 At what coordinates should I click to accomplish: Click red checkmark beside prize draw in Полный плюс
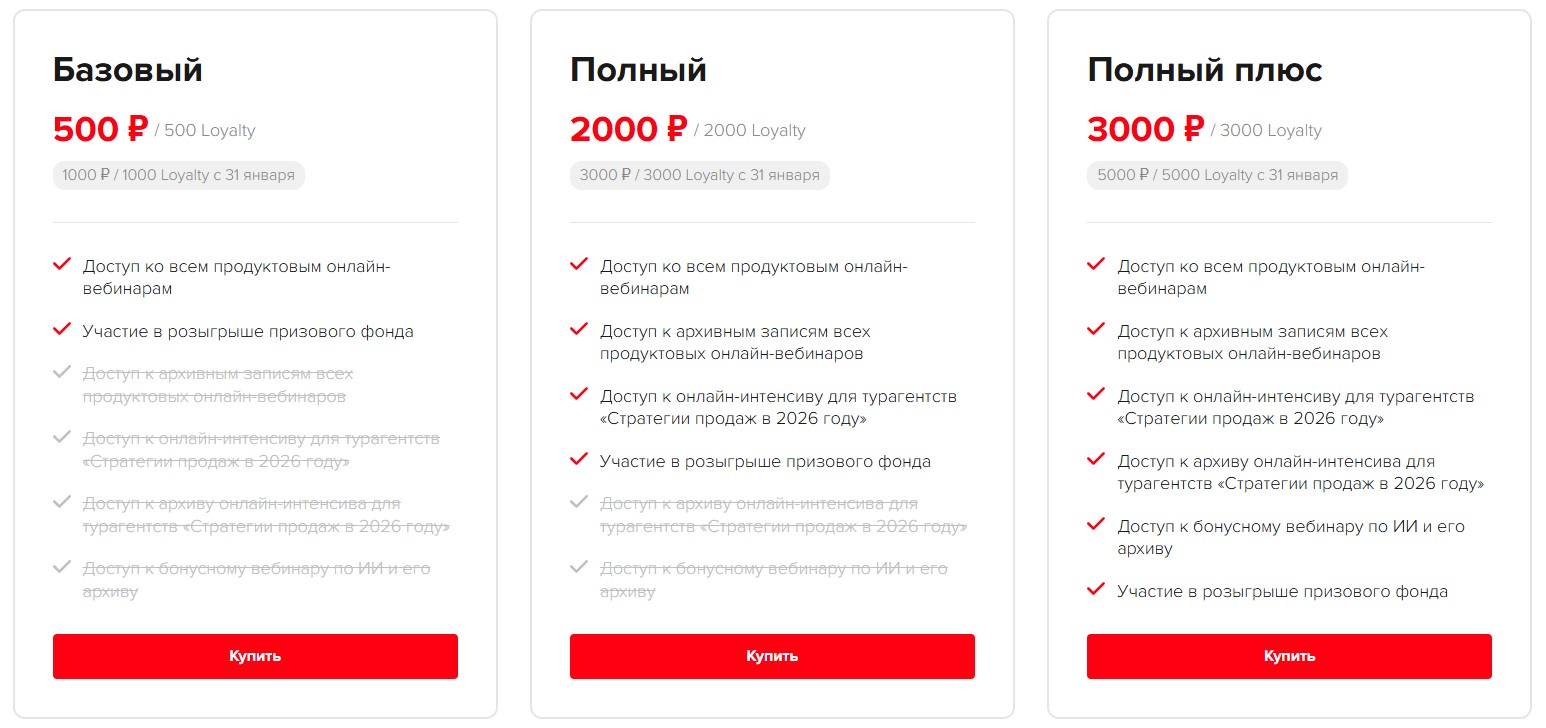1096,589
